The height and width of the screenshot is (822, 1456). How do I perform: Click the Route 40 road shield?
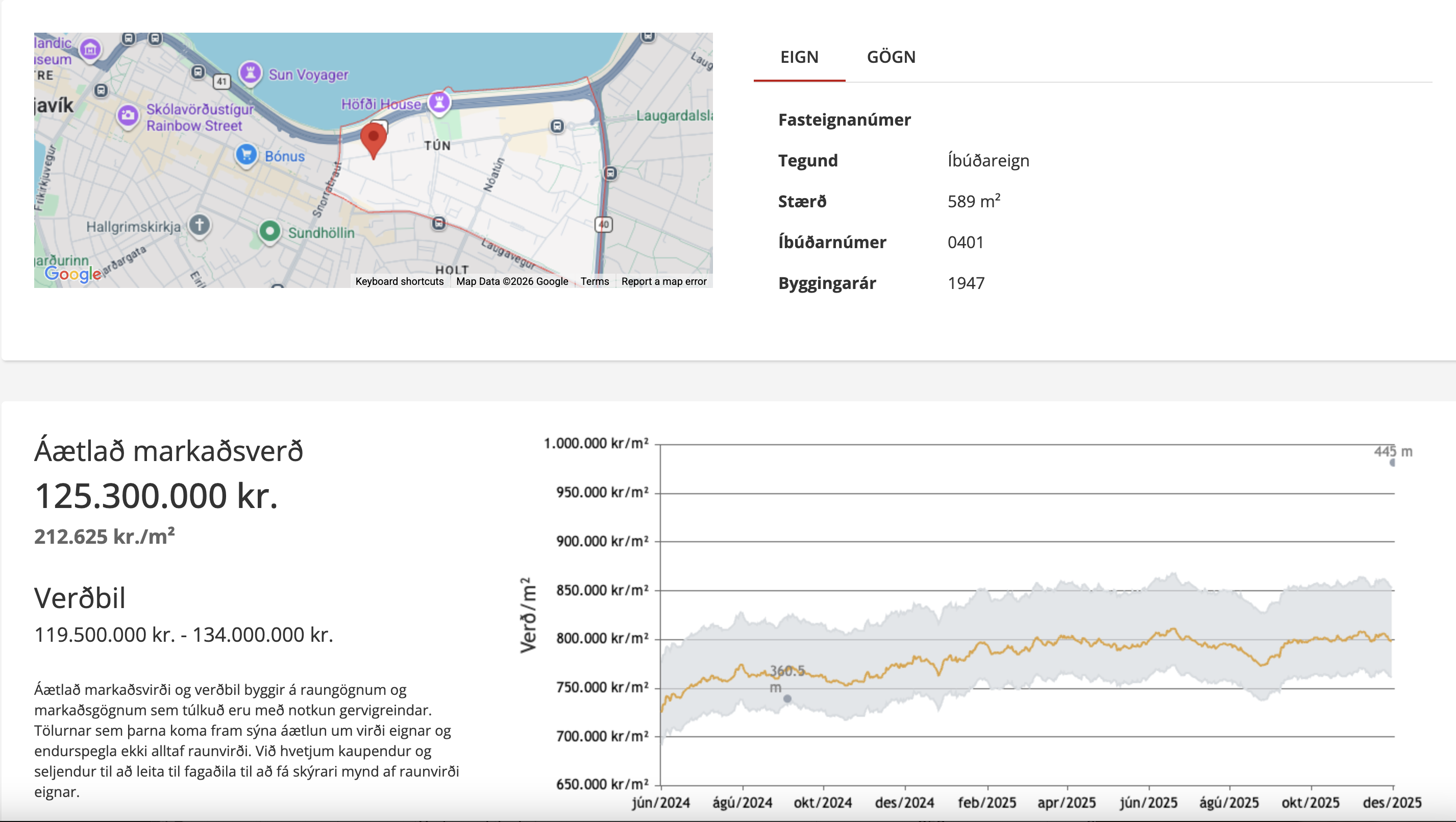tap(603, 225)
